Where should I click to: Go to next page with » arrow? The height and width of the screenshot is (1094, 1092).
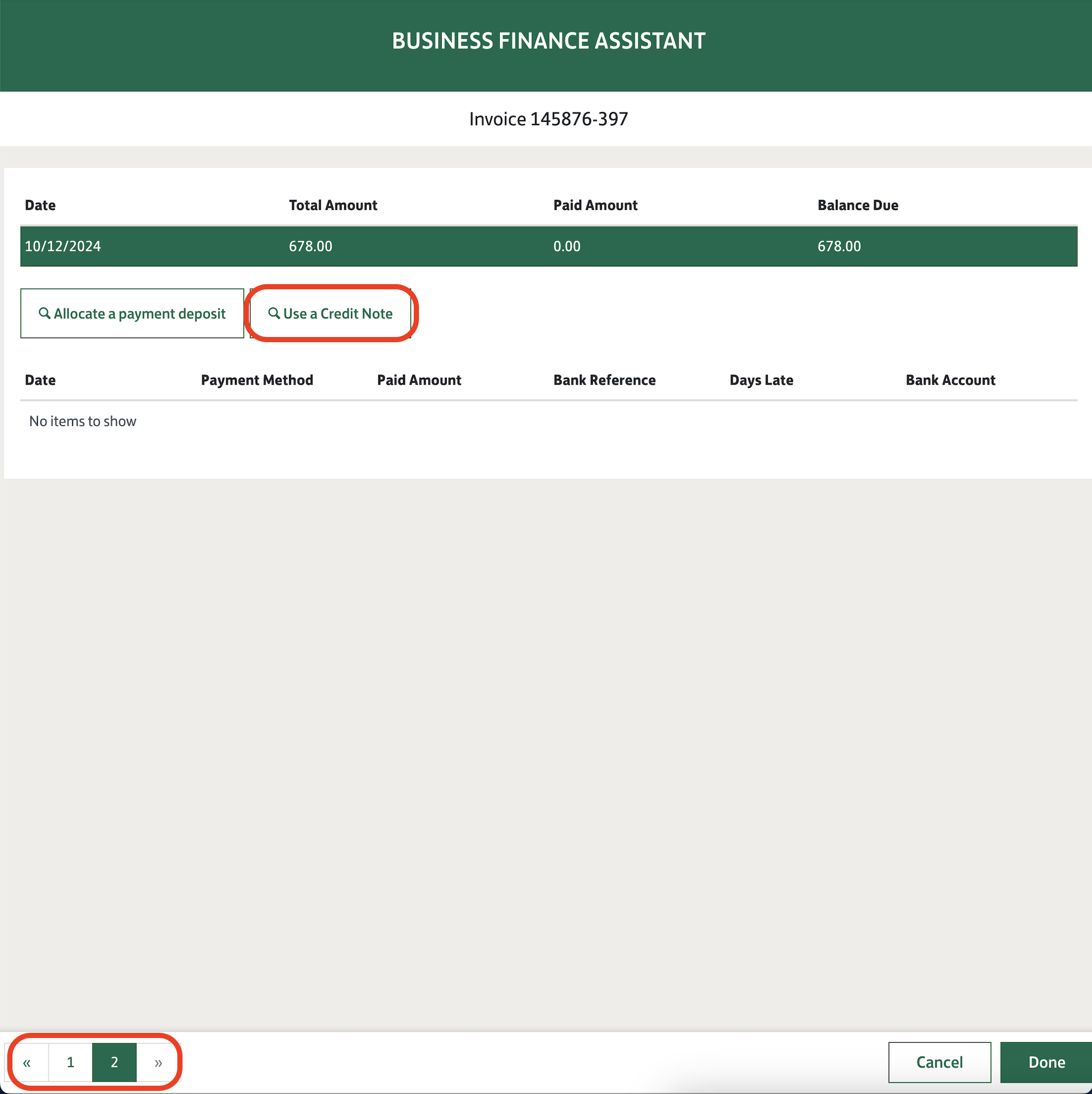159,1062
